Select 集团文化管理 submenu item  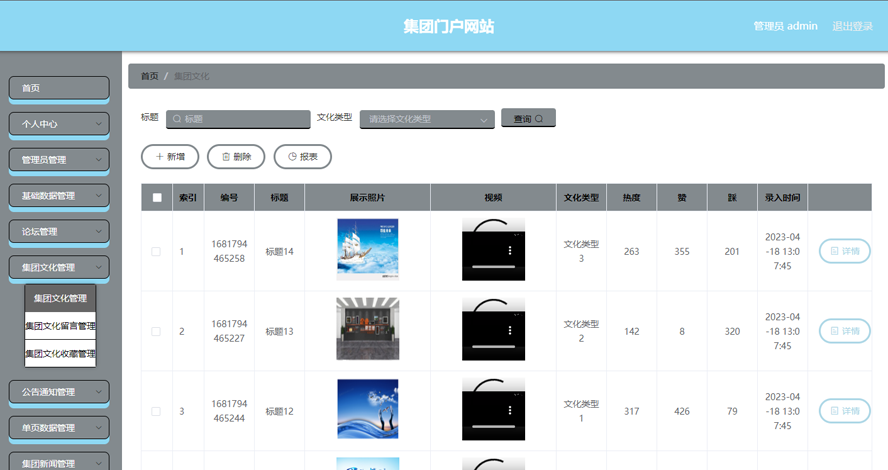click(60, 298)
